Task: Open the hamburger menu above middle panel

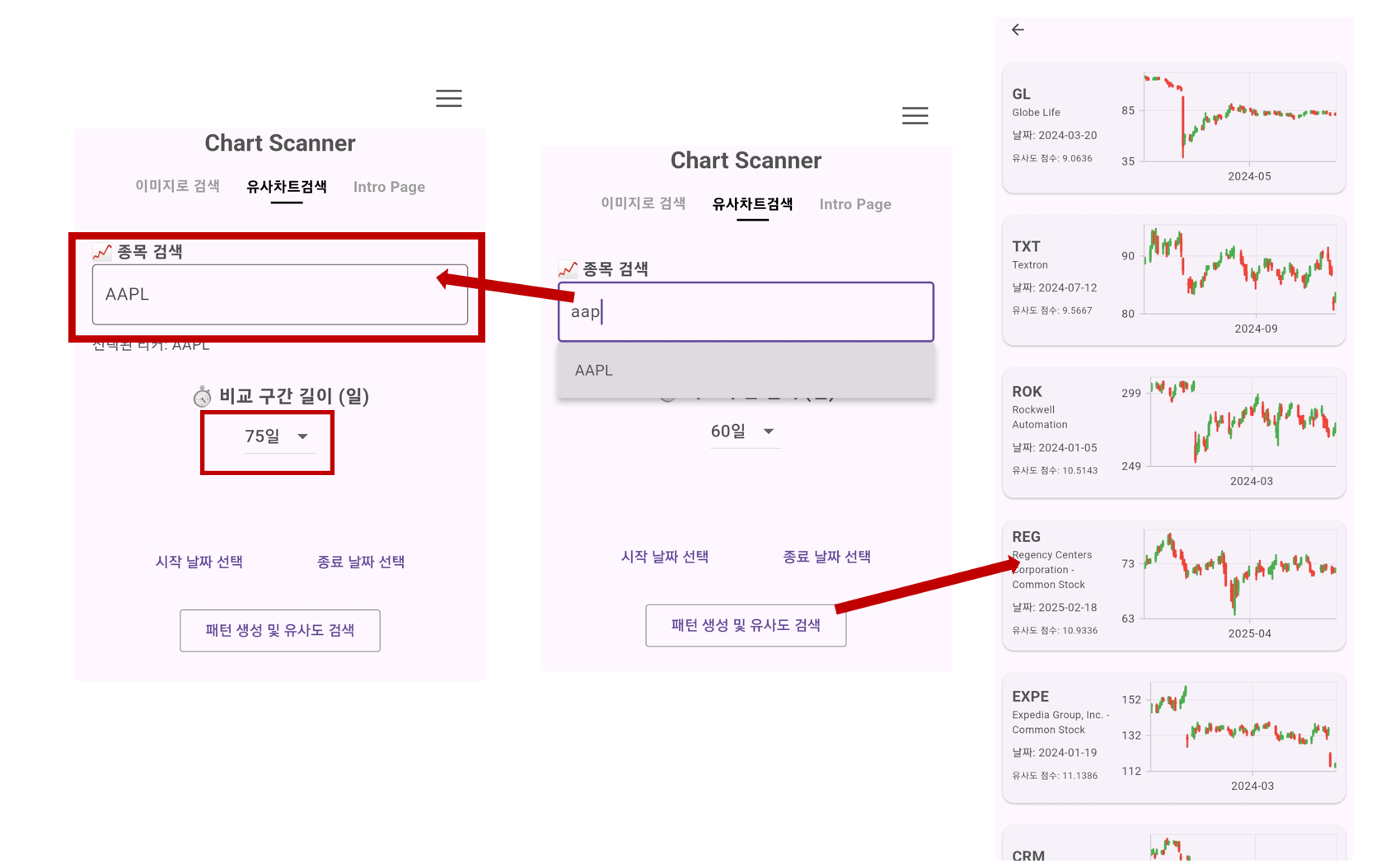Action: click(x=915, y=116)
